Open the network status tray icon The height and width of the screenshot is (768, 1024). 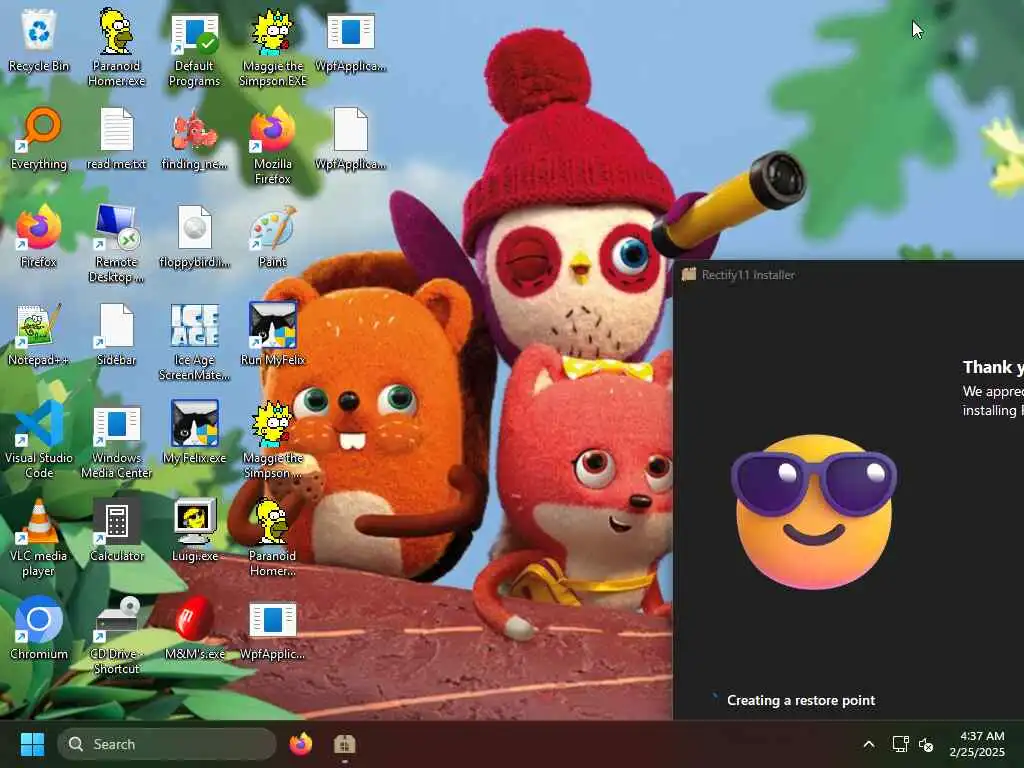click(x=901, y=744)
